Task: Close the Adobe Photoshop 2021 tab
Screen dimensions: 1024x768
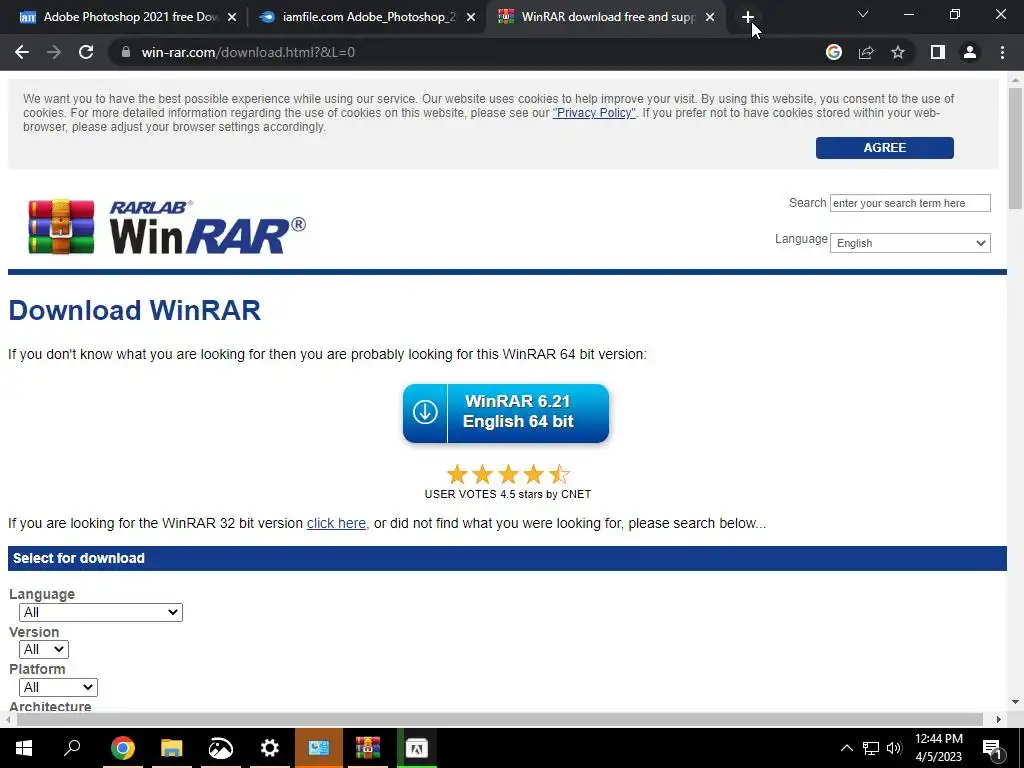Action: [x=232, y=17]
